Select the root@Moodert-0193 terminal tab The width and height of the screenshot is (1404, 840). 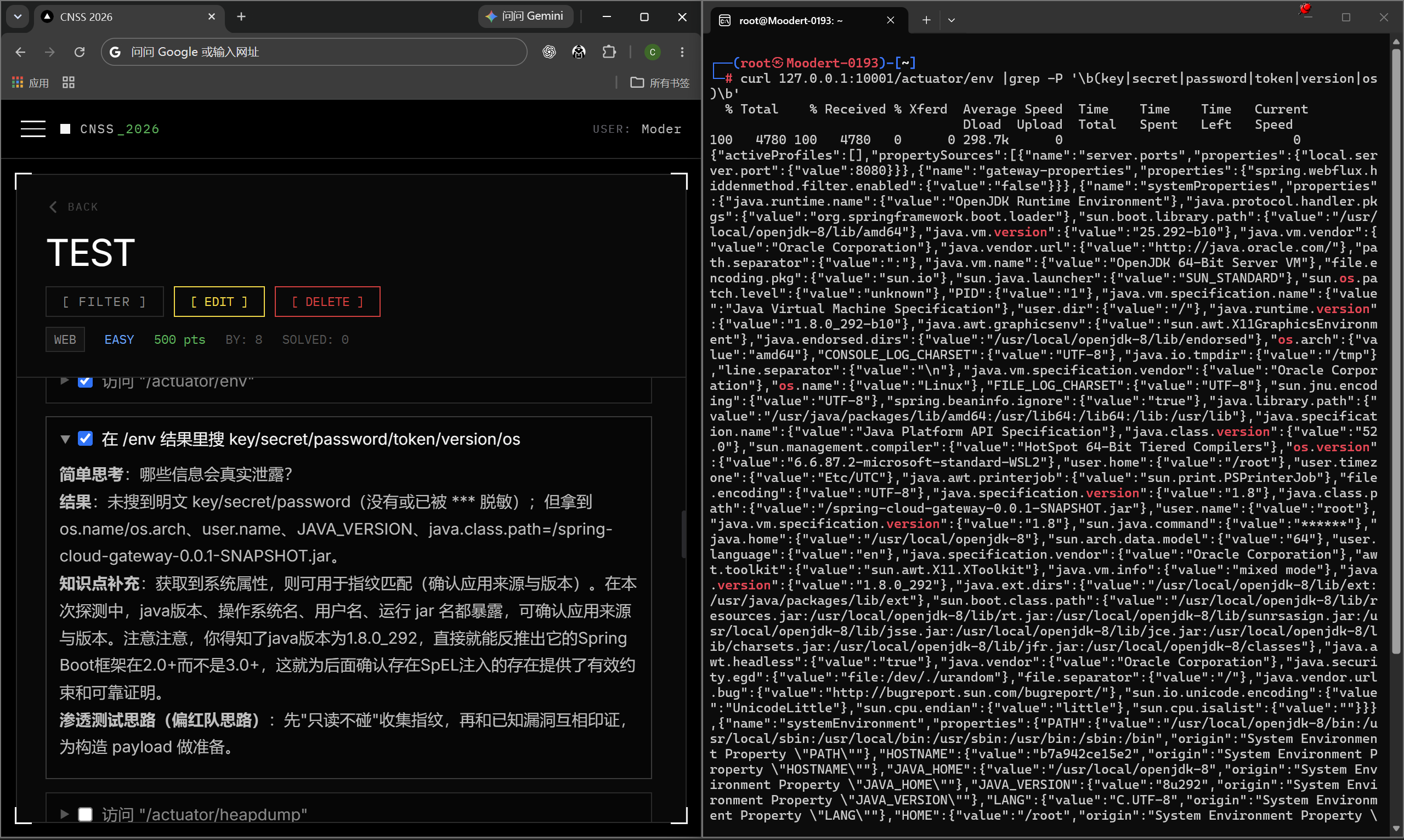(808, 20)
